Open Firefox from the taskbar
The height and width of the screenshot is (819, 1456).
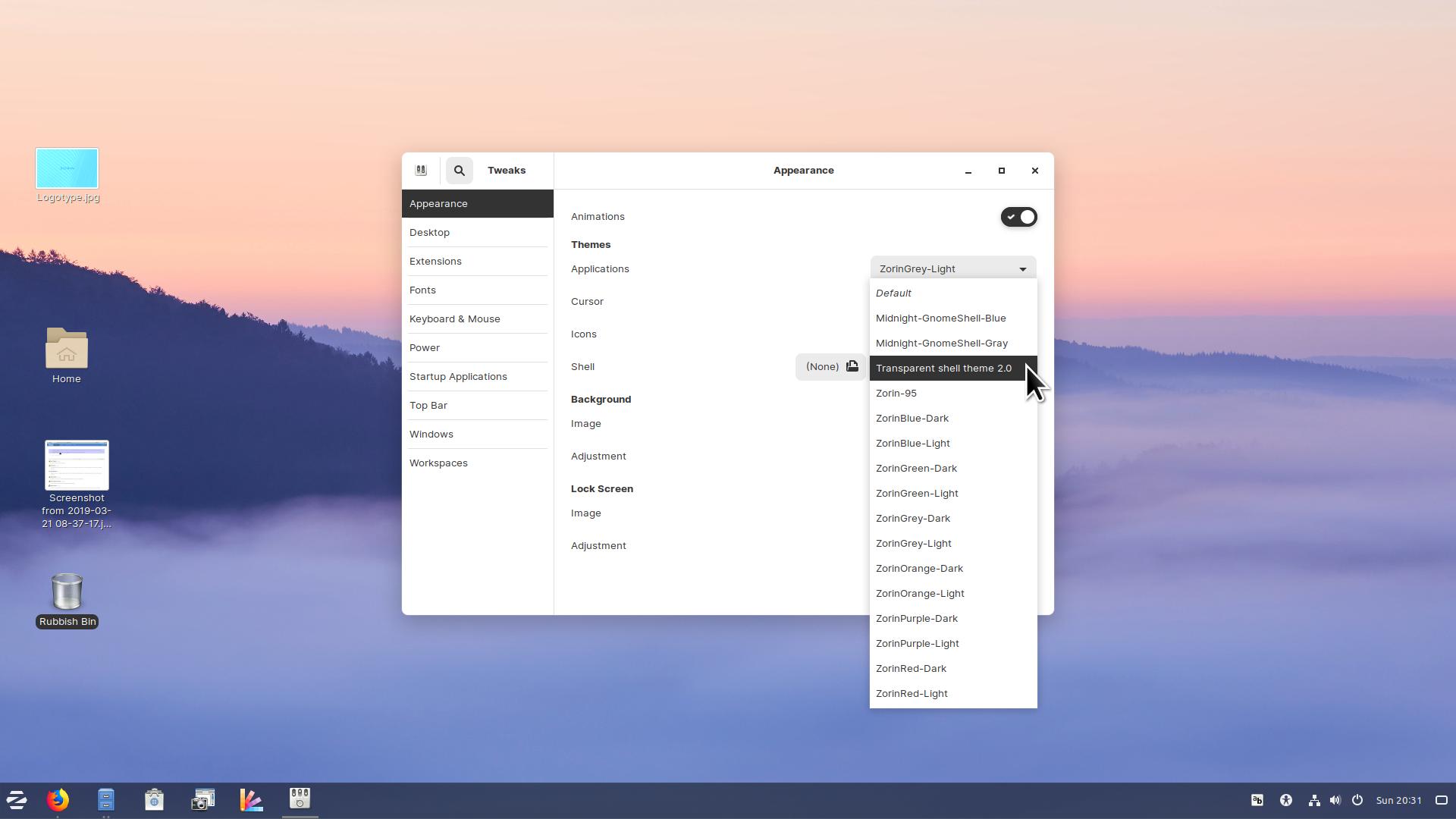58,800
